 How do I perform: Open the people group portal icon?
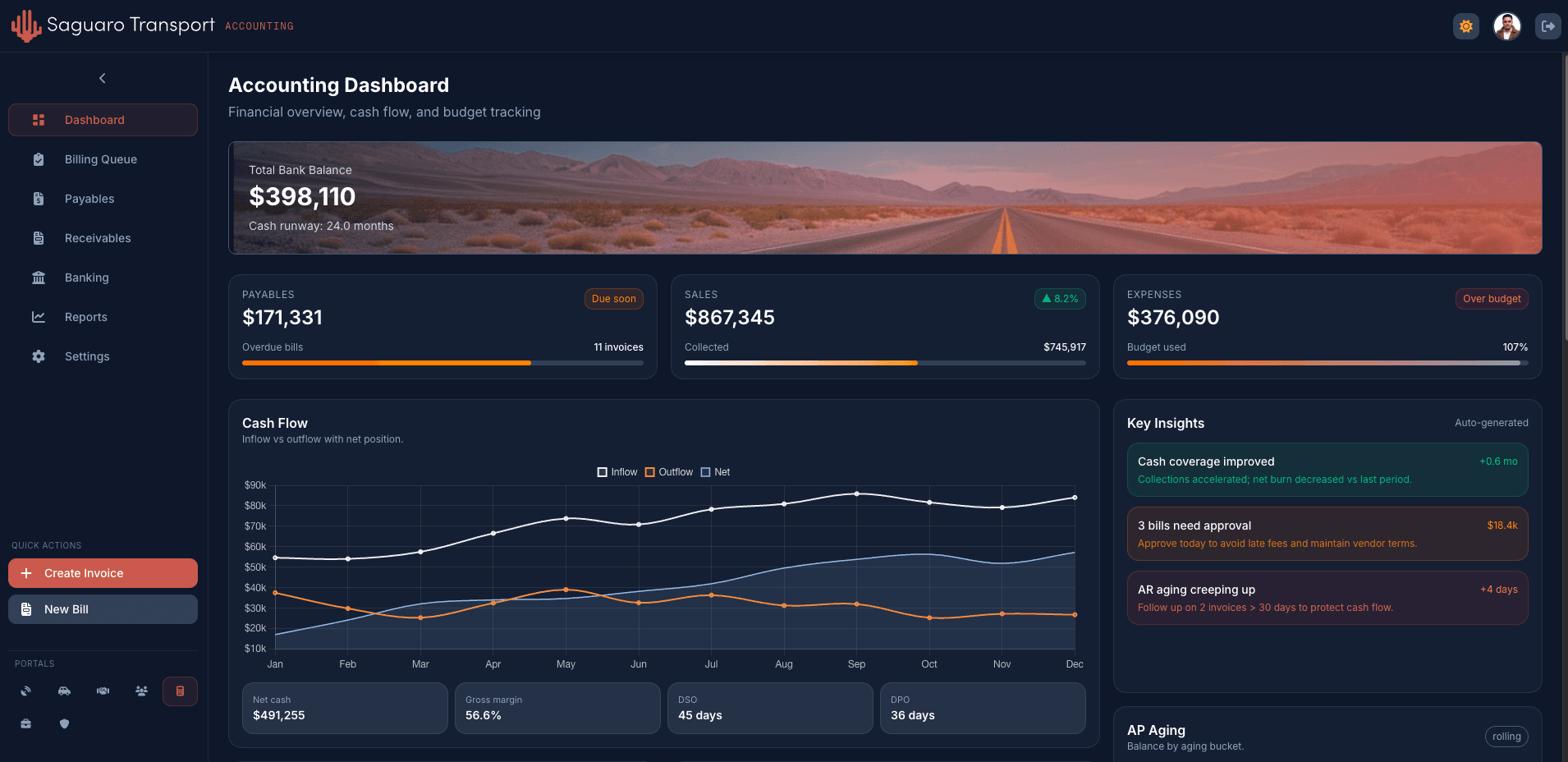click(x=141, y=691)
